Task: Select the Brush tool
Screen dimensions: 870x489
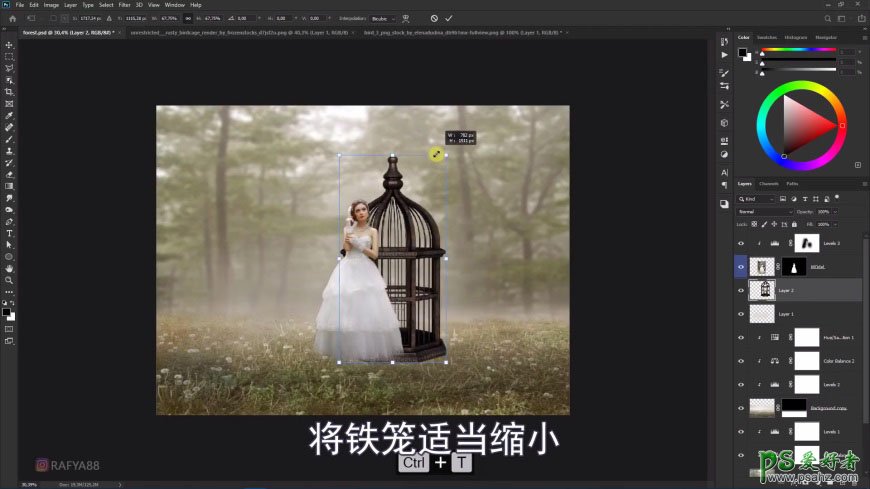Action: 9,139
